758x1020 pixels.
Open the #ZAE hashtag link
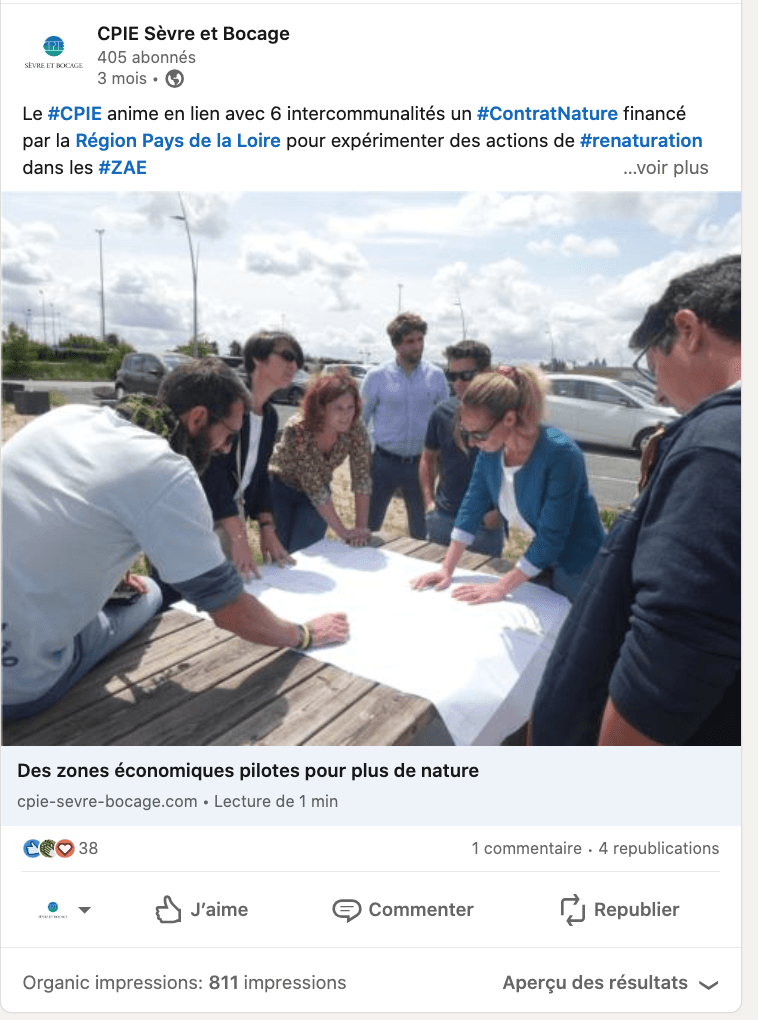pos(122,168)
